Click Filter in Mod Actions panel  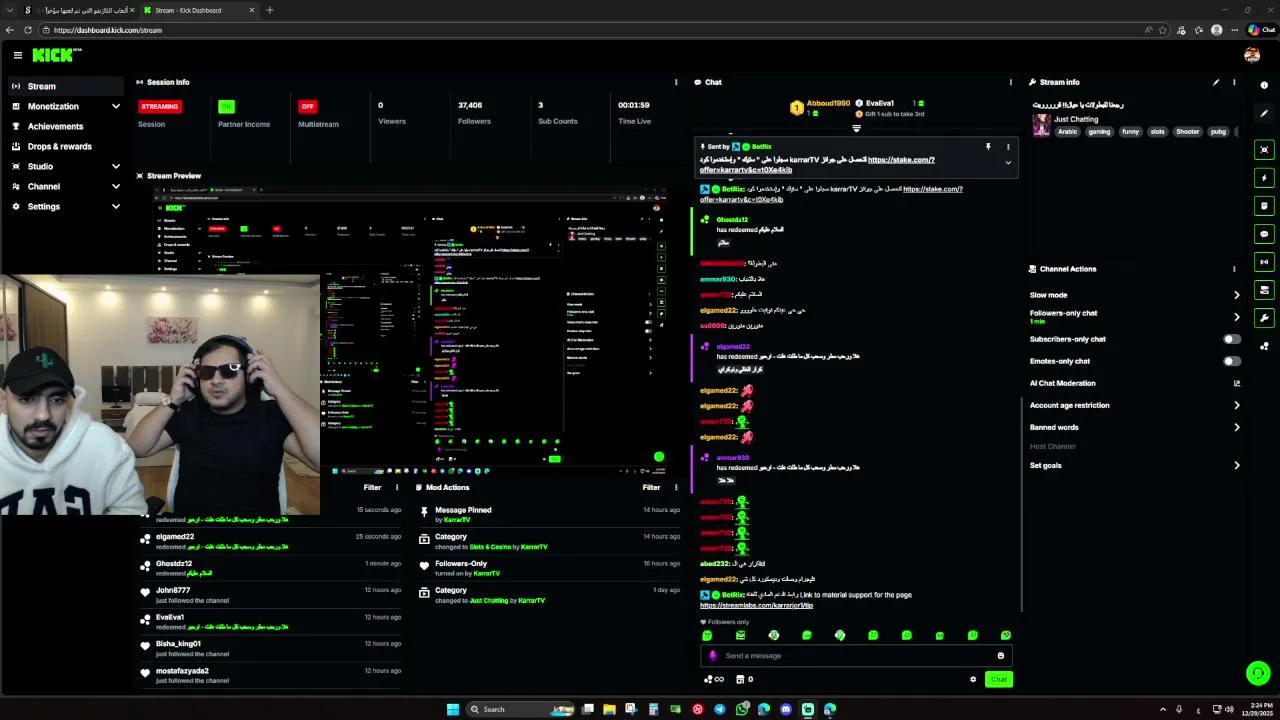point(651,487)
